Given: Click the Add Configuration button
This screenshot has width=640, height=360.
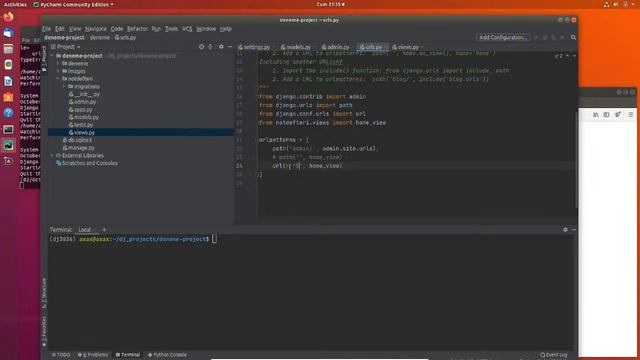Looking at the screenshot, I should click(503, 37).
